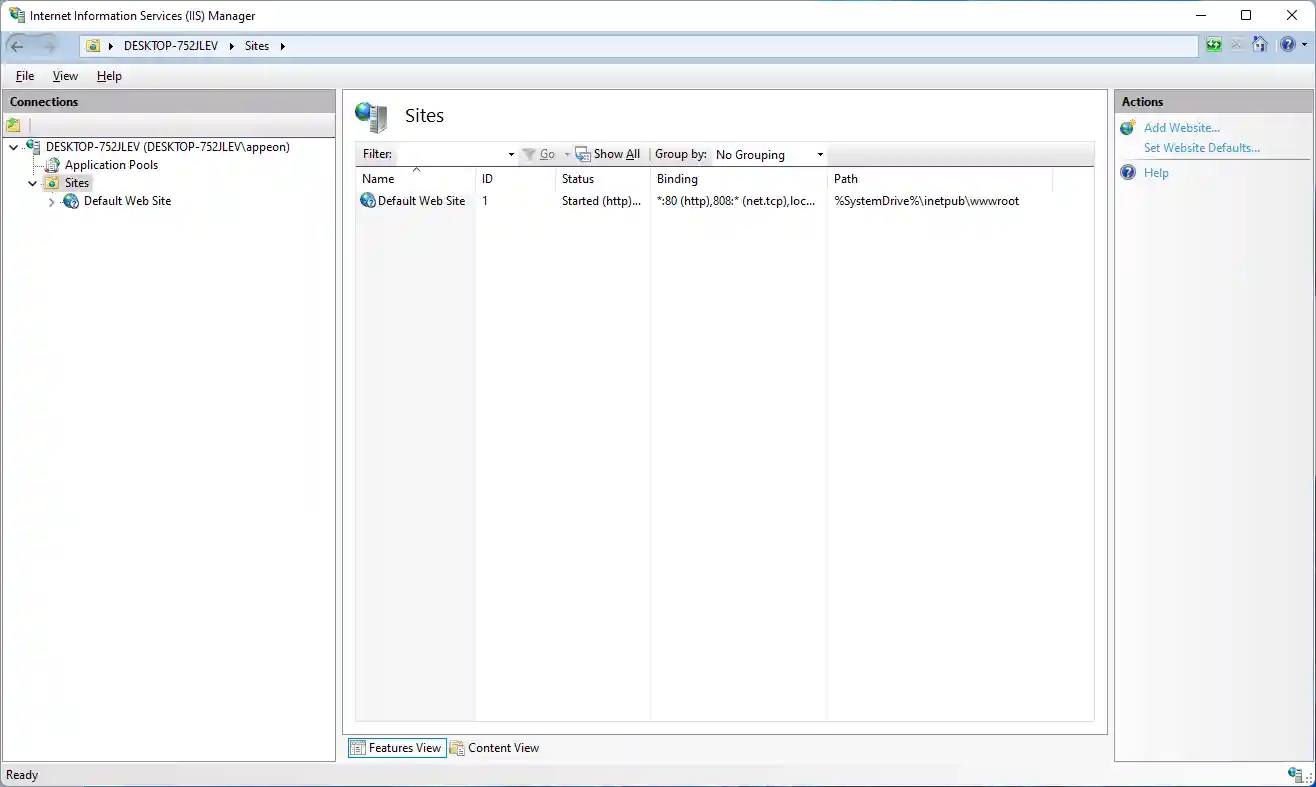Viewport: 1316px width, 787px height.
Task: Open the File menu
Action: pos(25,76)
